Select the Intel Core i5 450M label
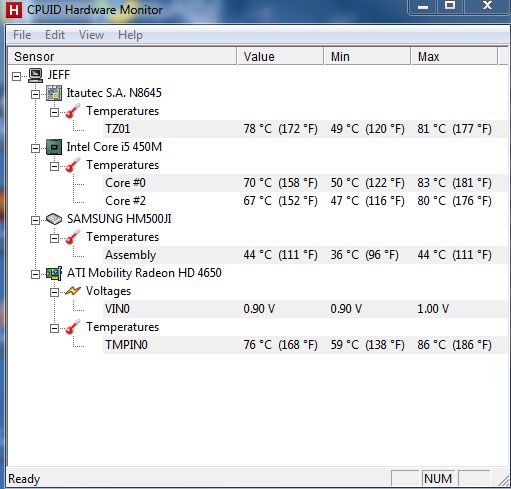The height and width of the screenshot is (489, 511). [x=114, y=147]
